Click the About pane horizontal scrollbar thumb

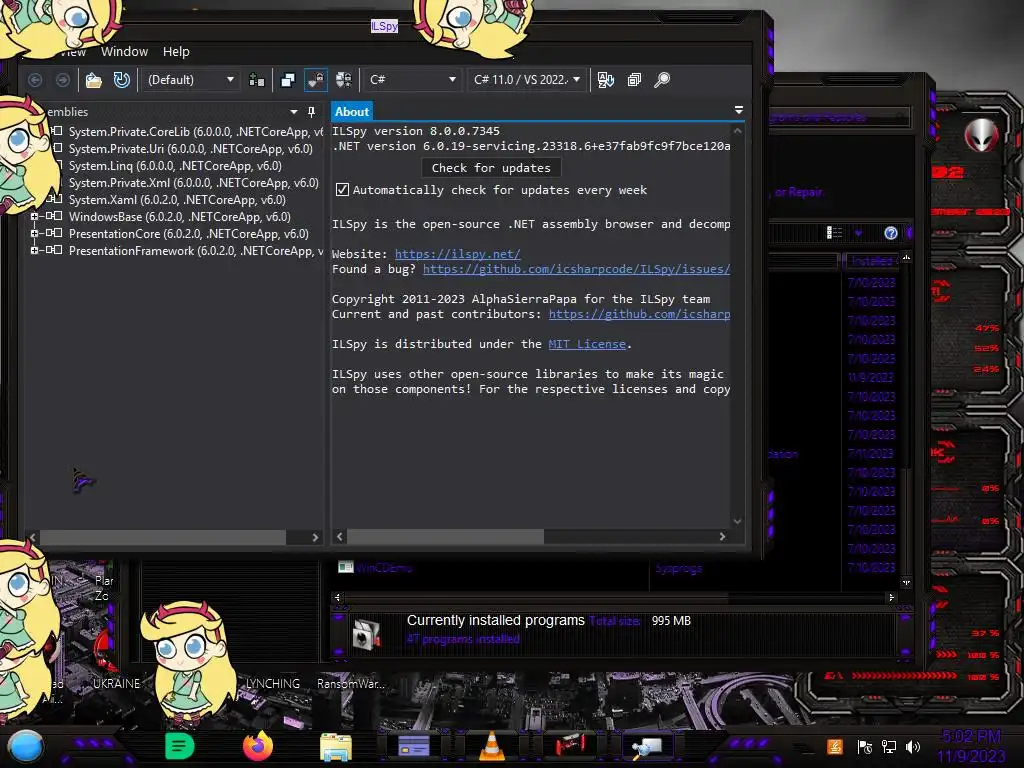(x=445, y=536)
